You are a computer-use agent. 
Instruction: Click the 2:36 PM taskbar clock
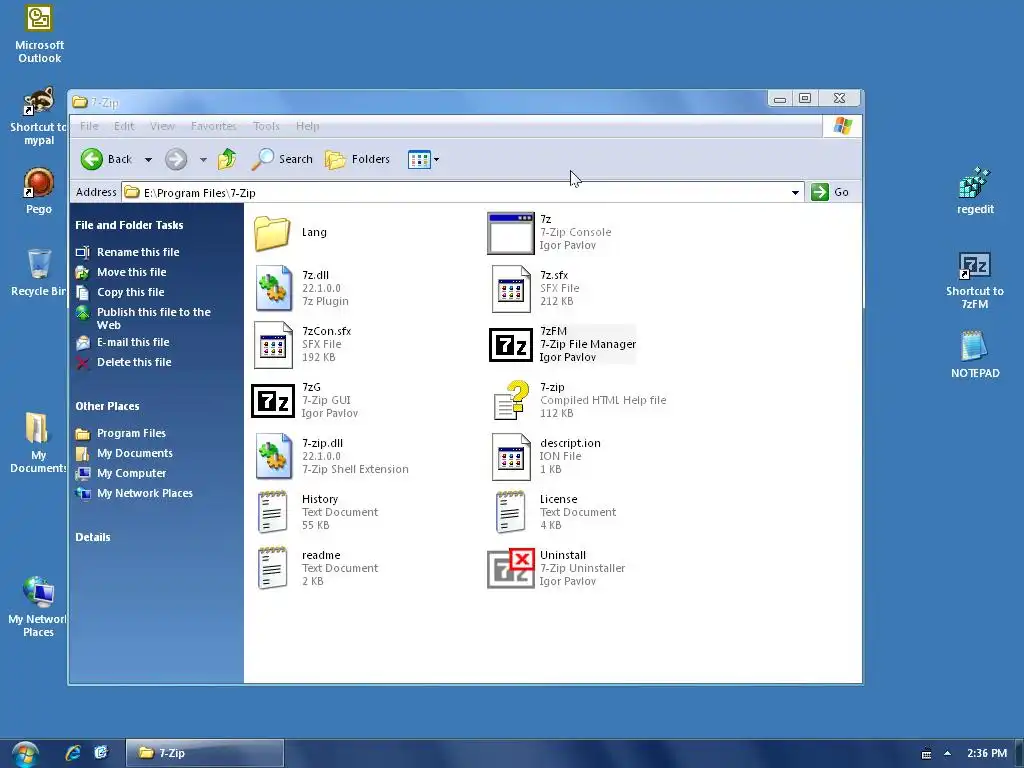(987, 754)
